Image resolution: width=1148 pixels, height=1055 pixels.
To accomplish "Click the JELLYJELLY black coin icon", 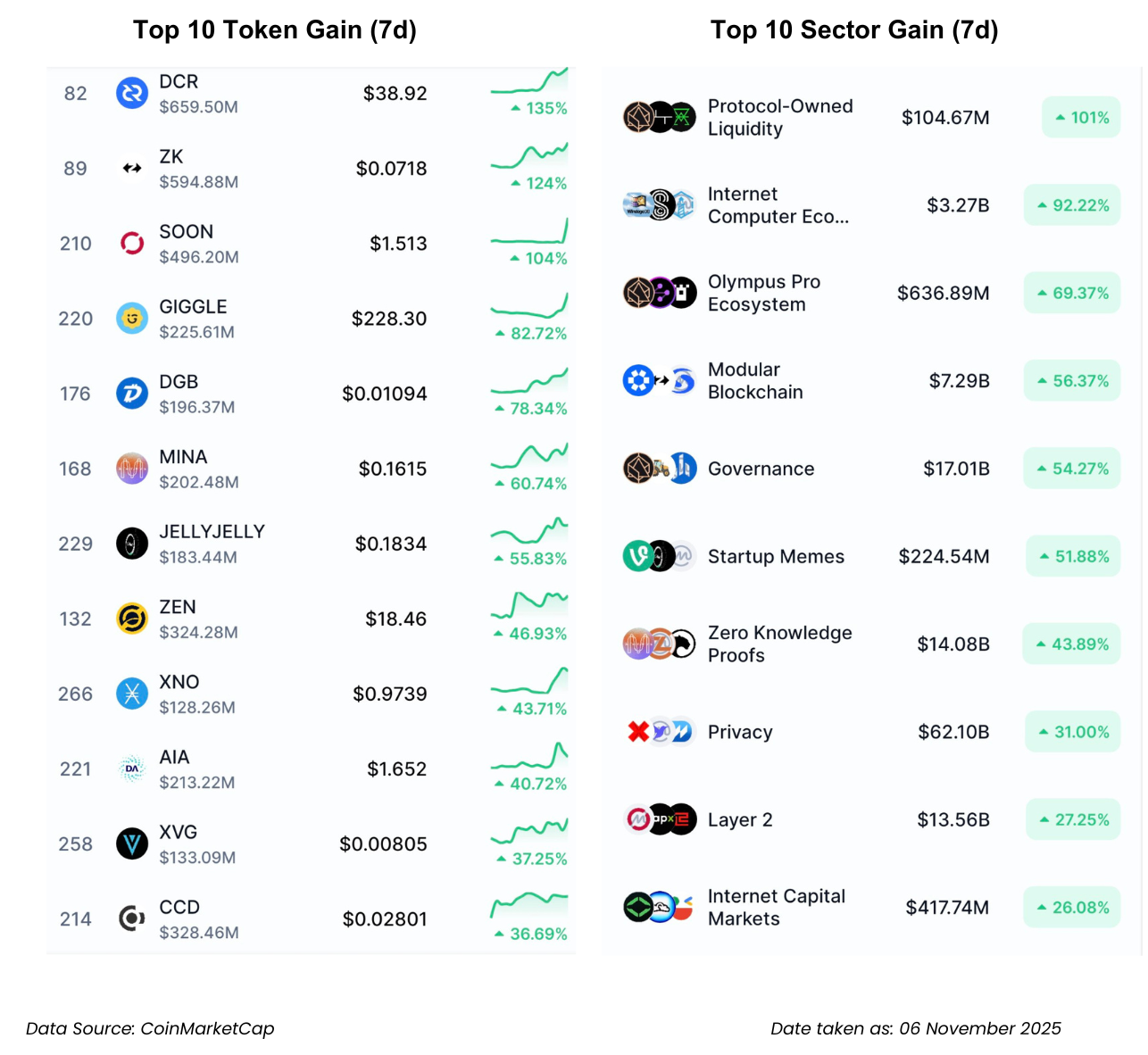I will click(132, 543).
